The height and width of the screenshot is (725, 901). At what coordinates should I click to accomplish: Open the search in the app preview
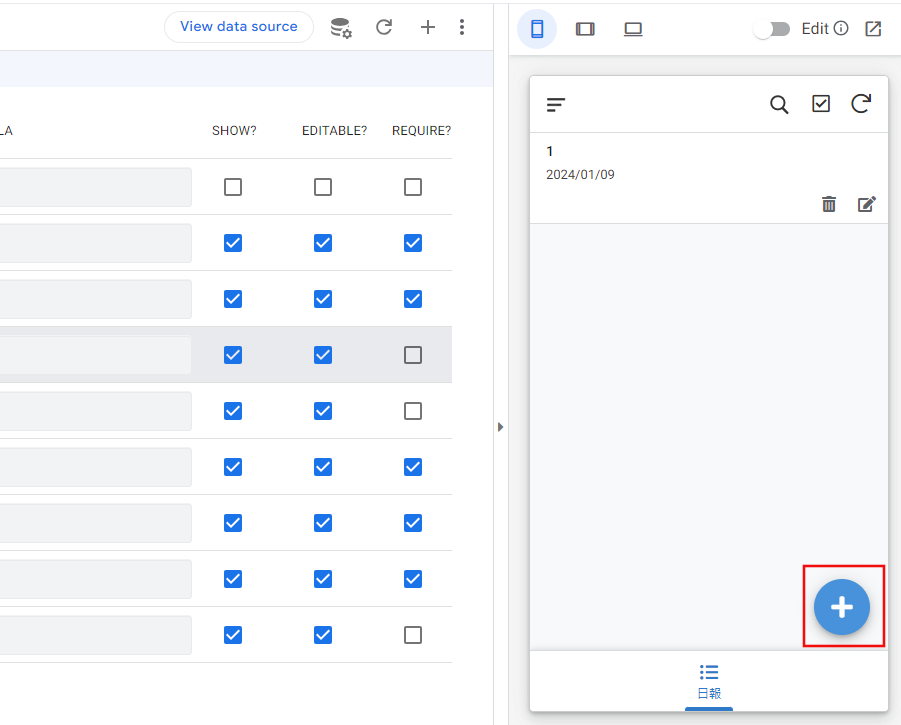(779, 104)
